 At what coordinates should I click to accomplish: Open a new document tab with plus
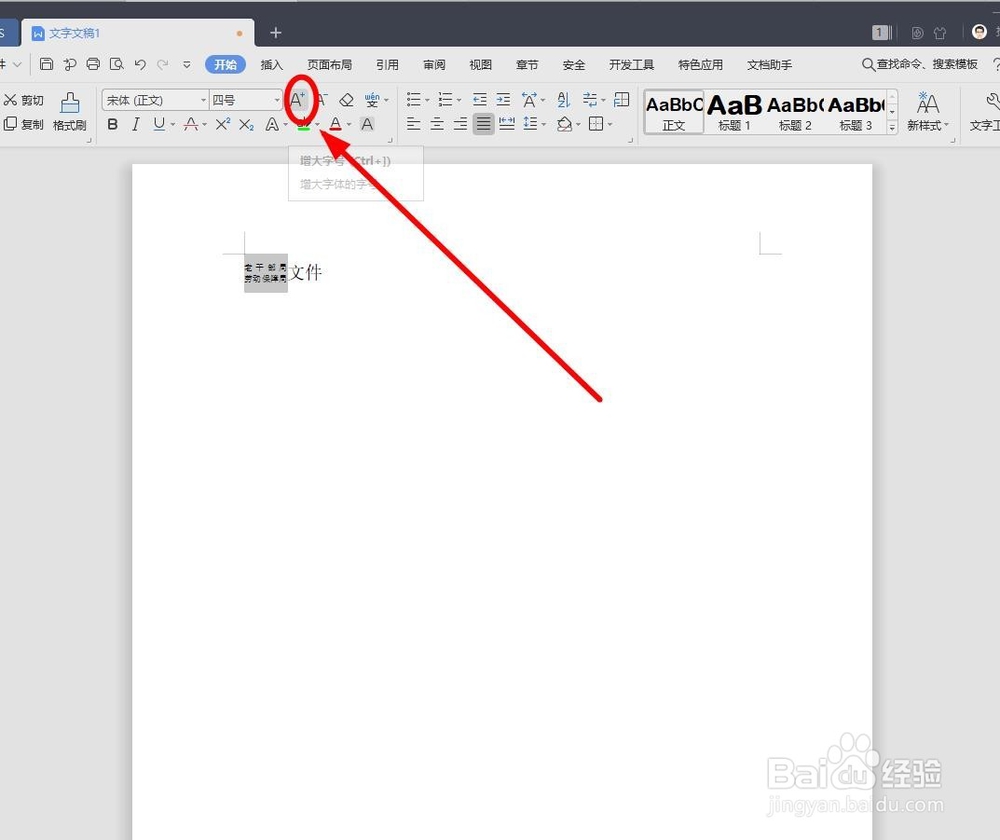point(276,33)
